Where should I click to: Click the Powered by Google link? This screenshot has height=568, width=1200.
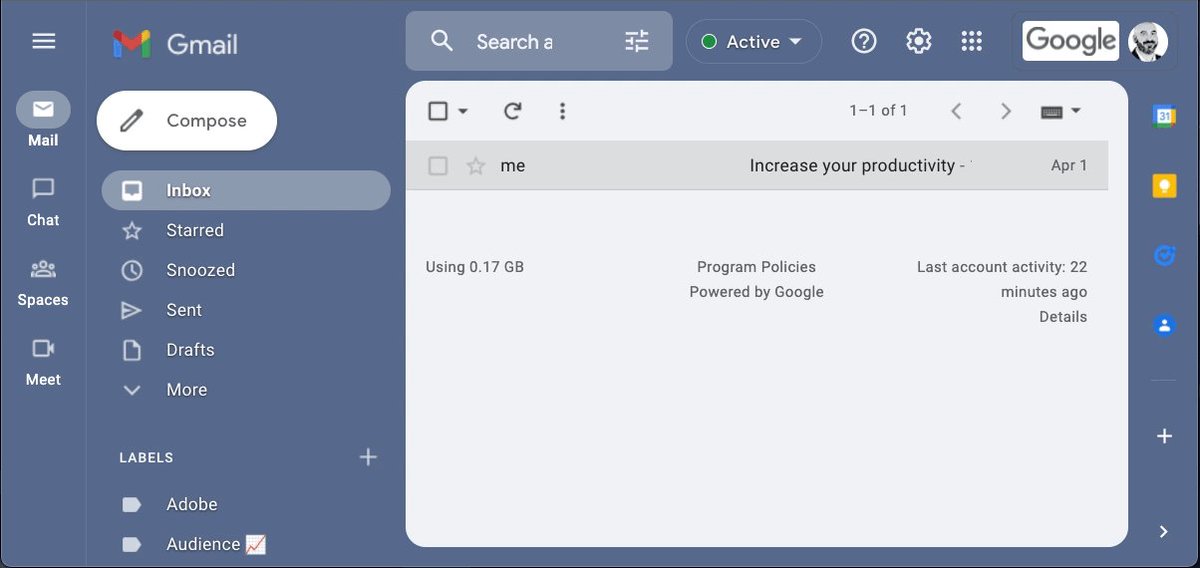[756, 292]
